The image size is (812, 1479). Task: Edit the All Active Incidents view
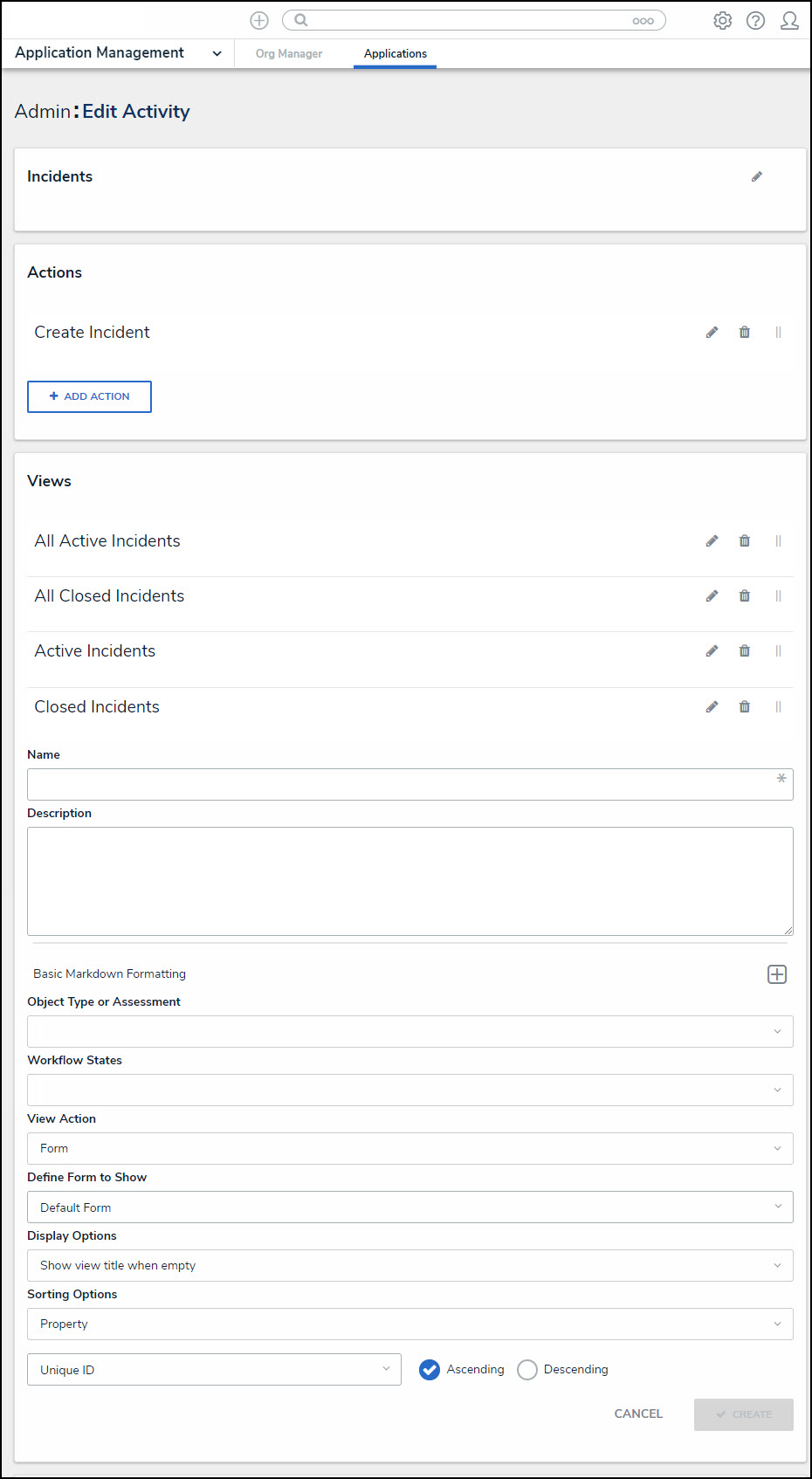[712, 541]
